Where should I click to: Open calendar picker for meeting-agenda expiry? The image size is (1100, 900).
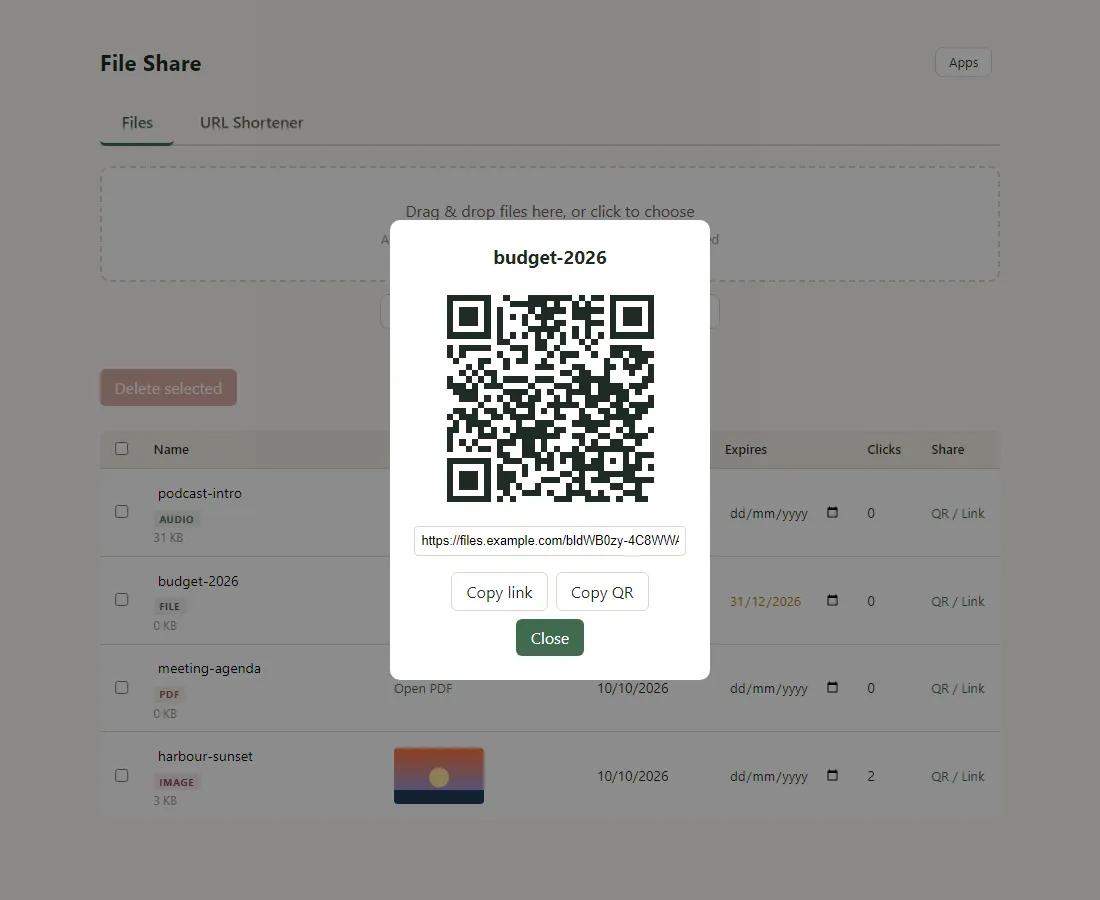click(832, 687)
